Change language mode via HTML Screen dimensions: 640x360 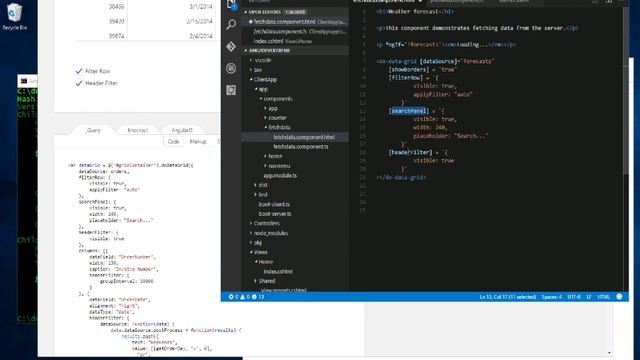603,297
